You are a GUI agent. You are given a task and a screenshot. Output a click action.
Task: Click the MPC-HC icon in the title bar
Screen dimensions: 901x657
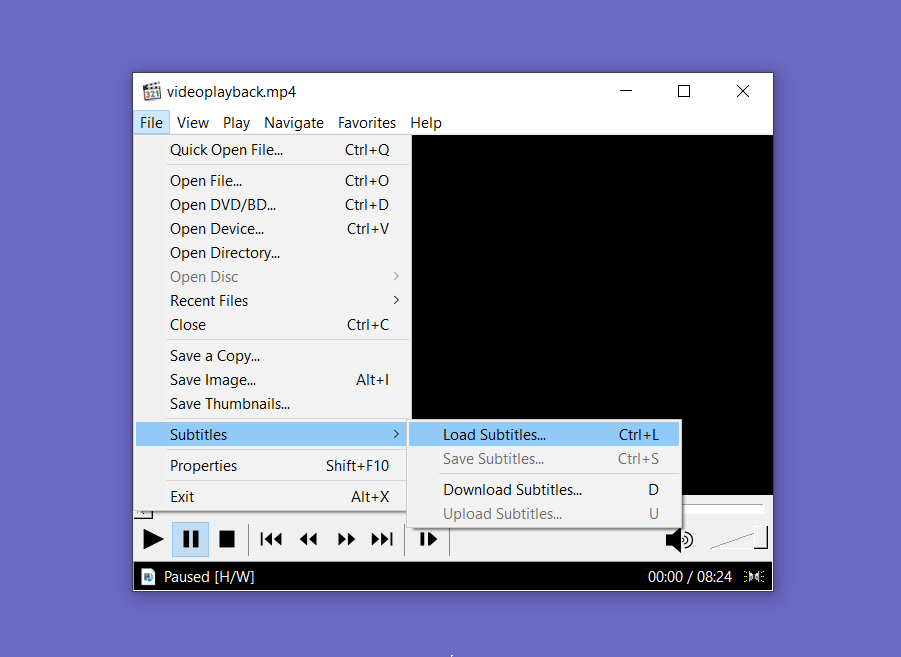coord(152,91)
